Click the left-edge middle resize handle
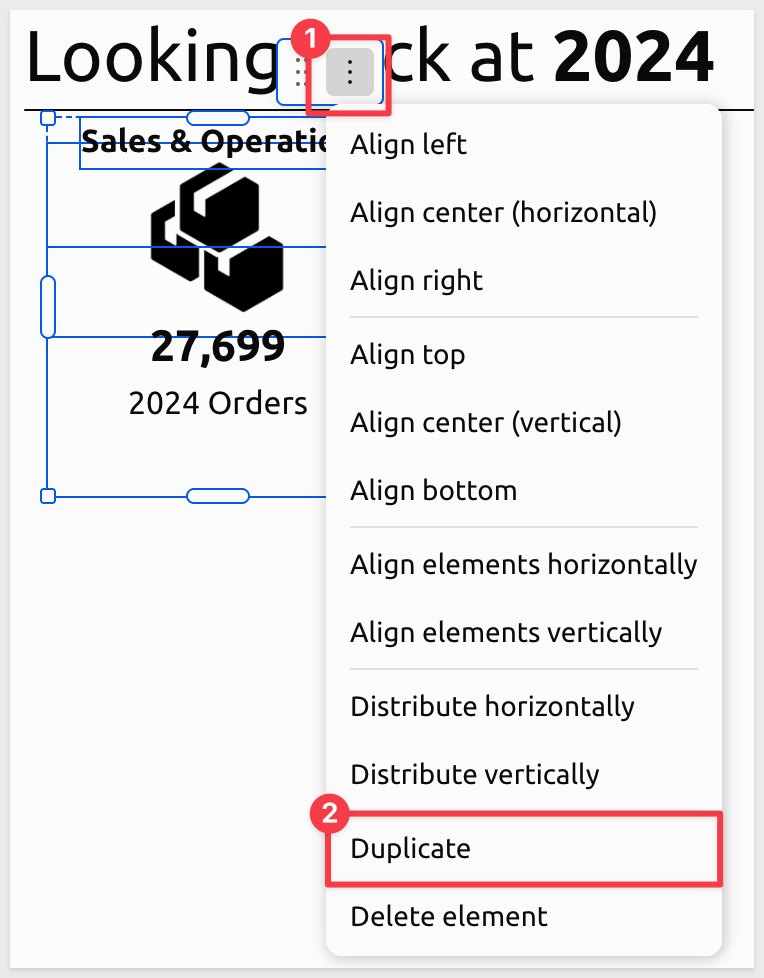Viewport: 764px width, 978px height. (x=47, y=307)
